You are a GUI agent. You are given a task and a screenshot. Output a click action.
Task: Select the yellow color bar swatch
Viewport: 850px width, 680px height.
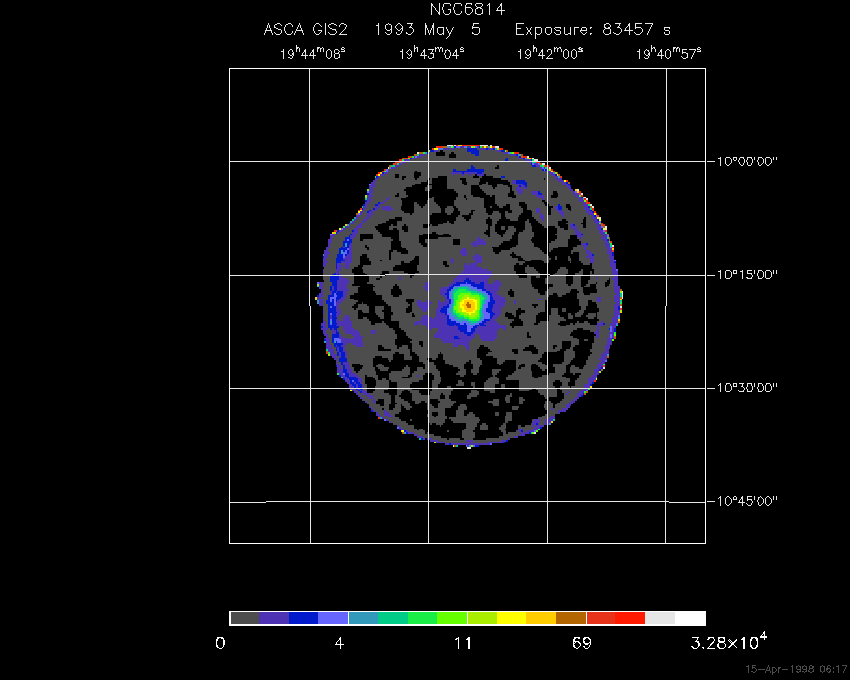tap(512, 618)
